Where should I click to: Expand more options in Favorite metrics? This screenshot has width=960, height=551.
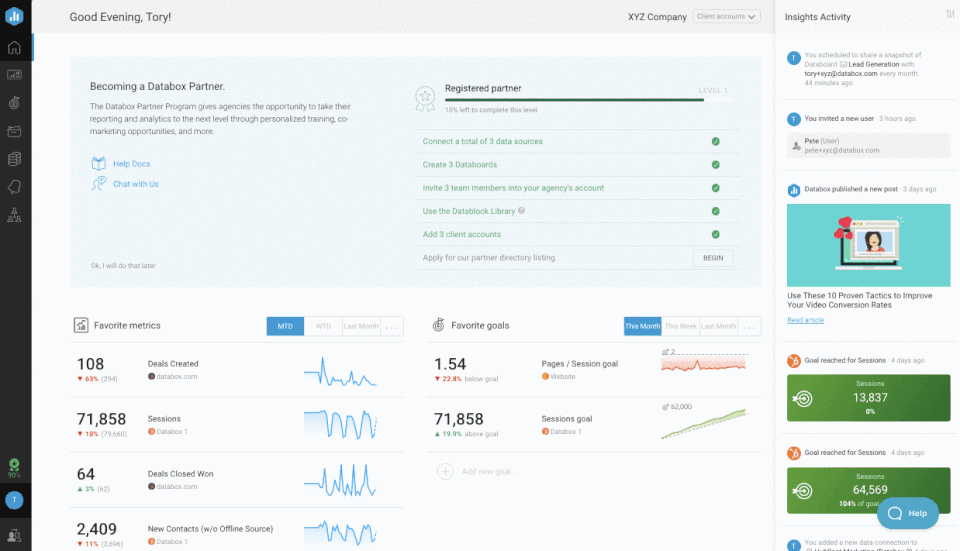[391, 326]
